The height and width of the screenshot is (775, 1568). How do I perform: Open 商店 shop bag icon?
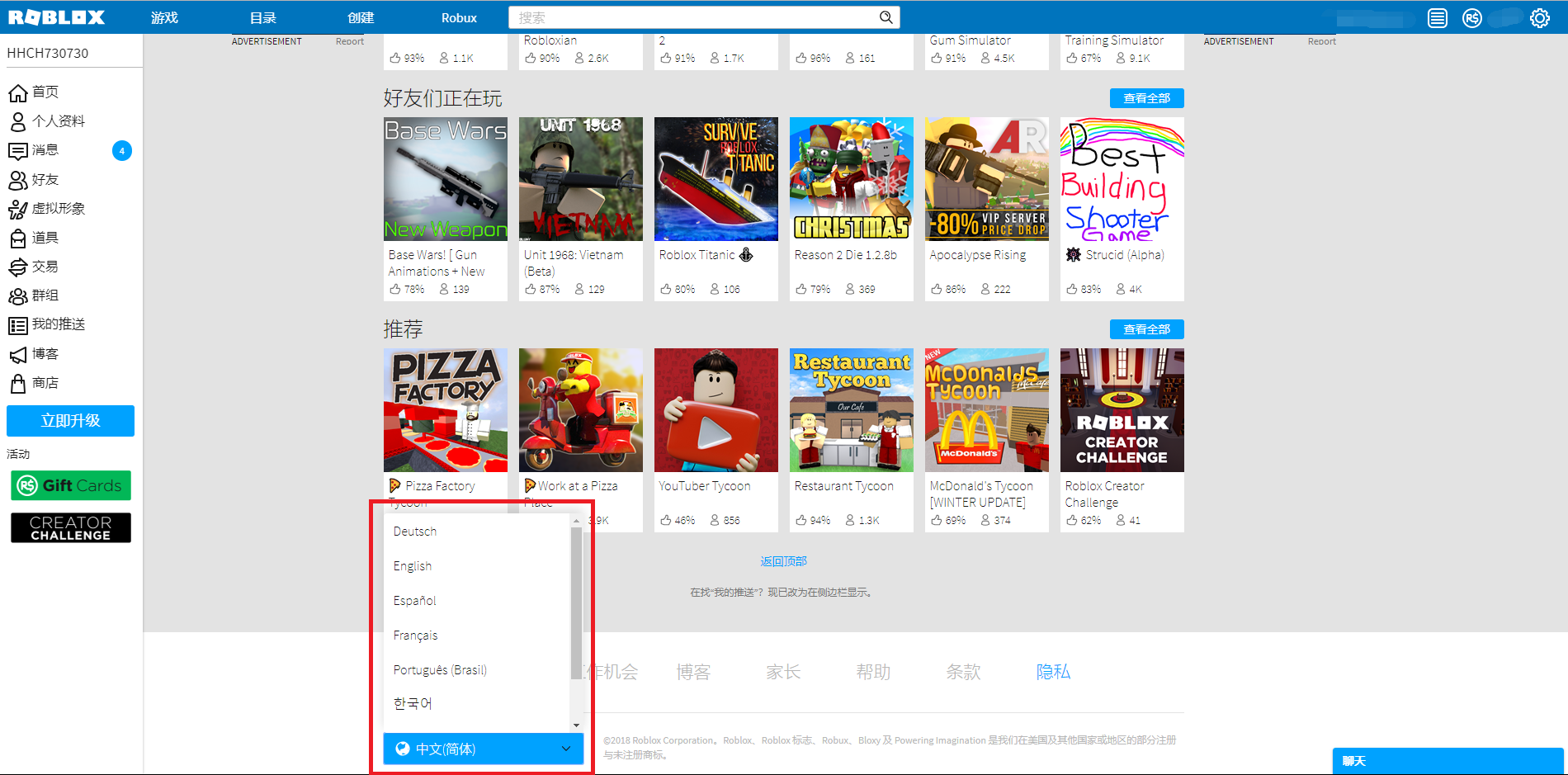click(18, 384)
